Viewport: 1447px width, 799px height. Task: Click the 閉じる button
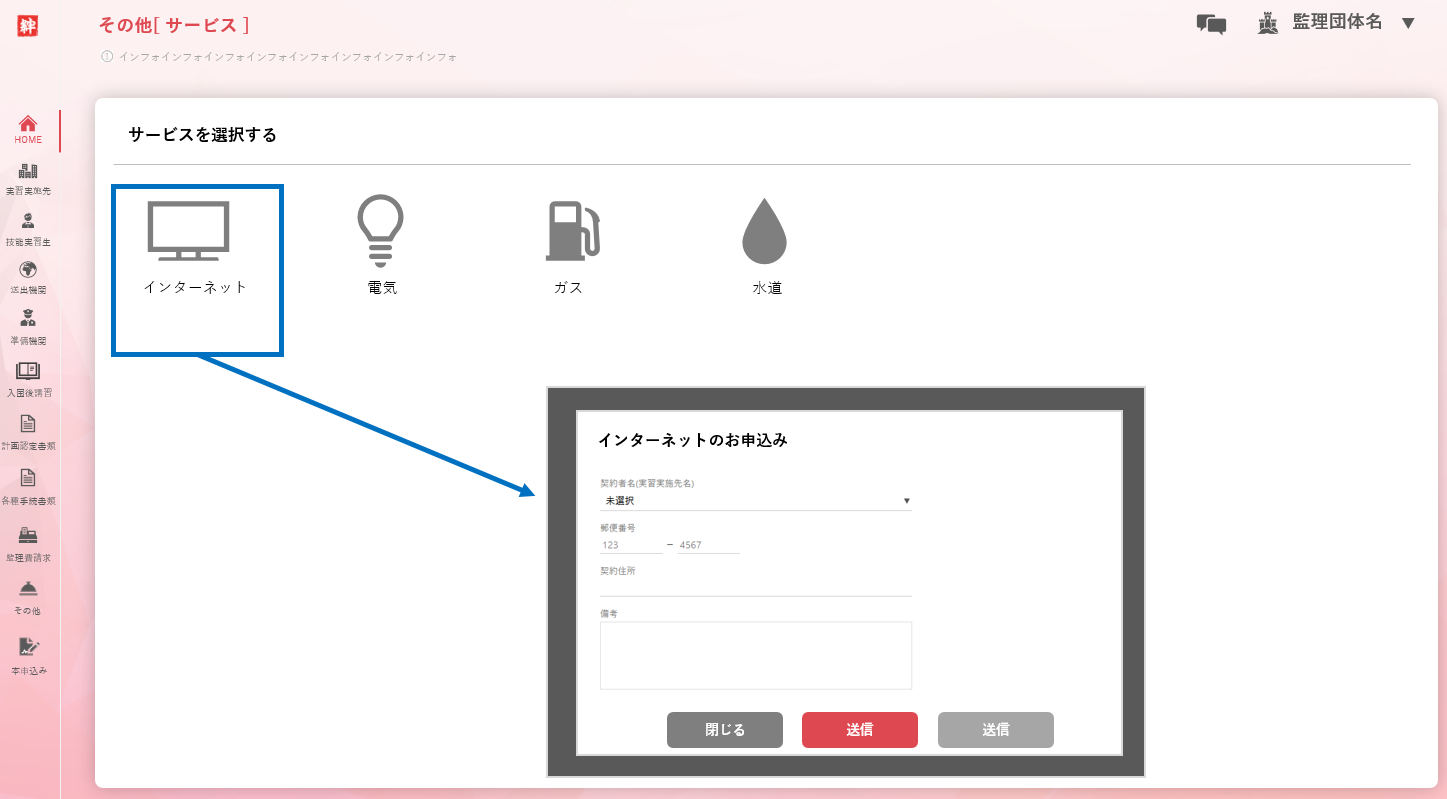[x=724, y=730]
